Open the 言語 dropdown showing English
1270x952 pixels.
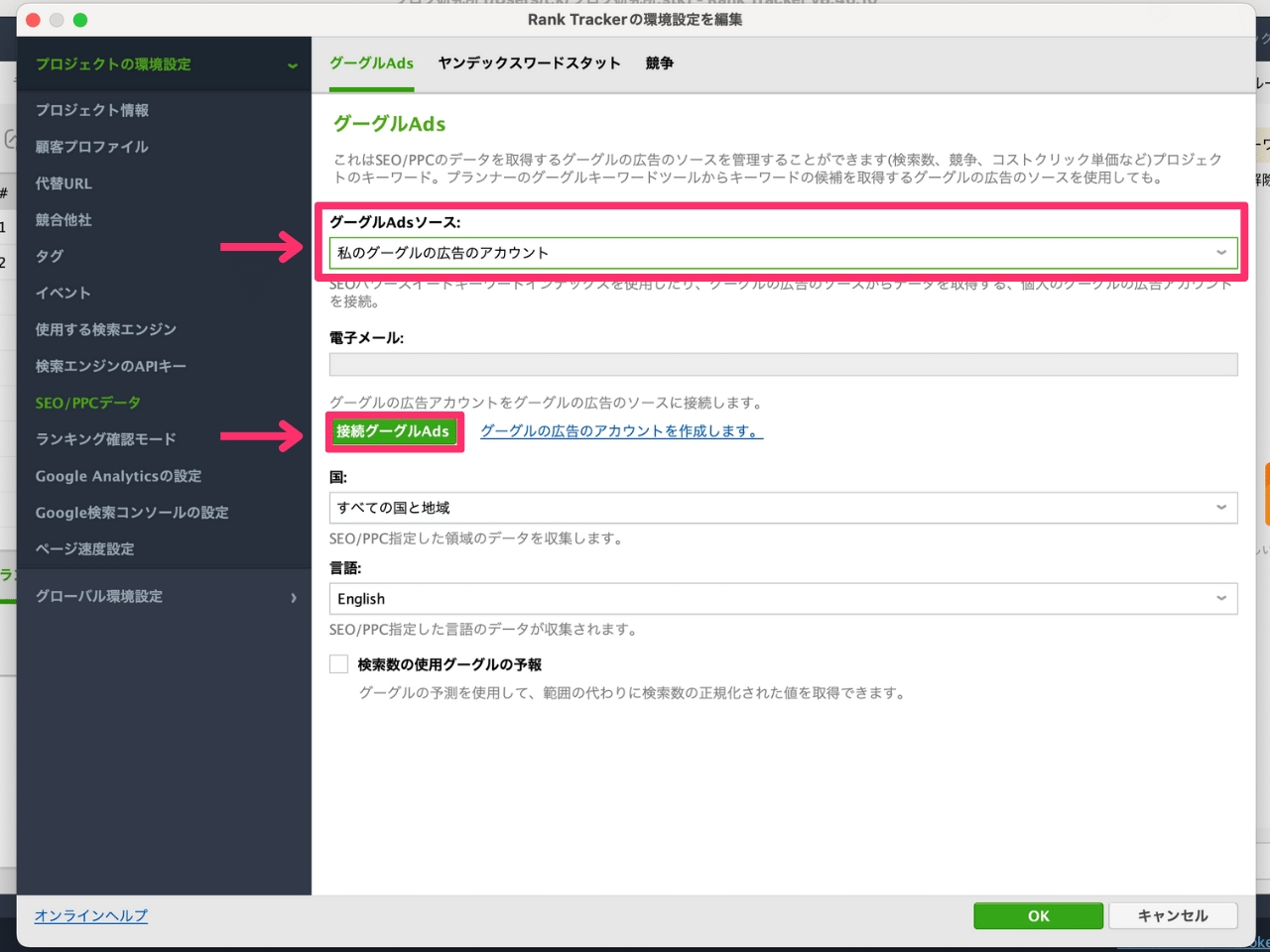tap(783, 599)
